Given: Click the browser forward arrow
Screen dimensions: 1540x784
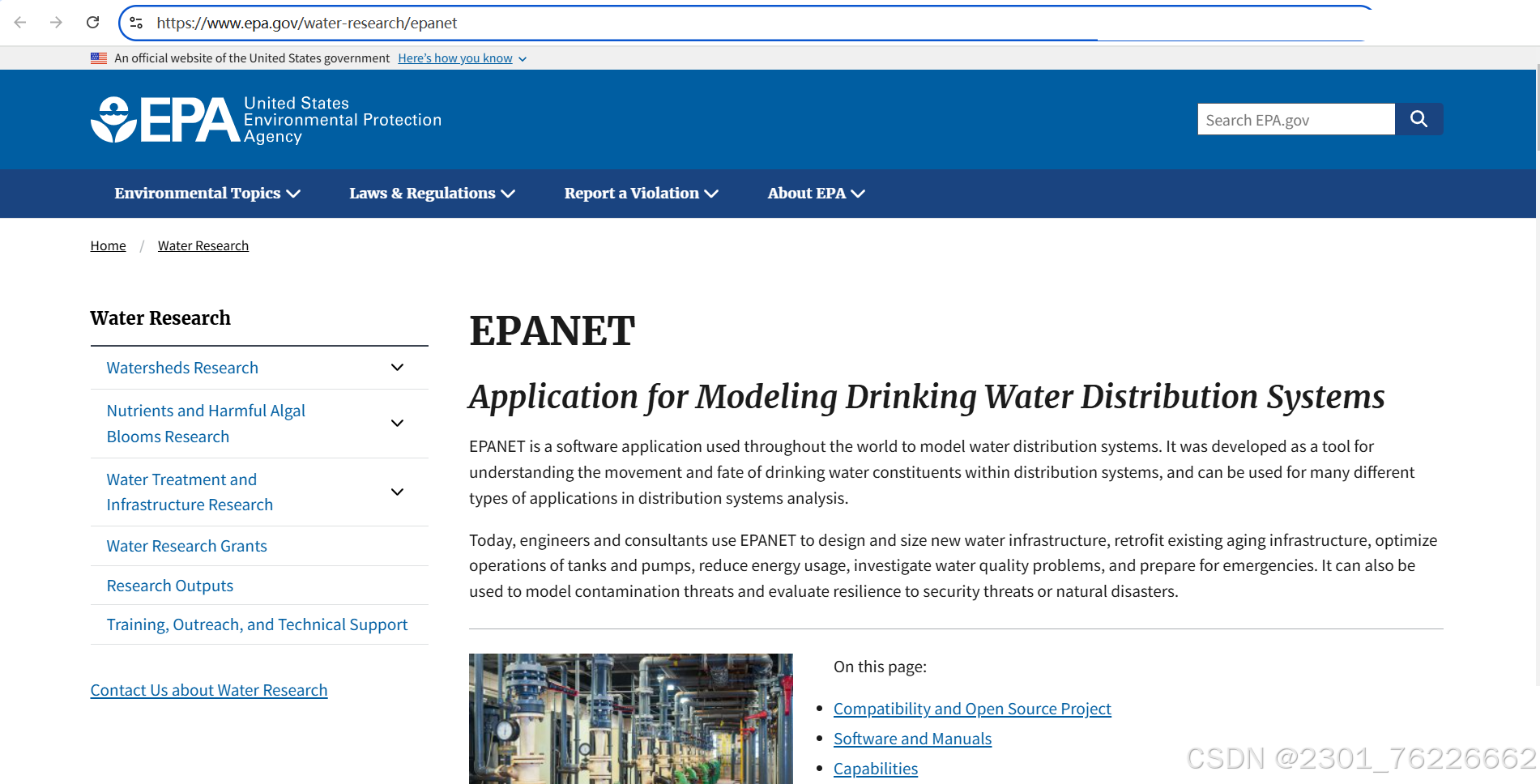Looking at the screenshot, I should coord(56,23).
